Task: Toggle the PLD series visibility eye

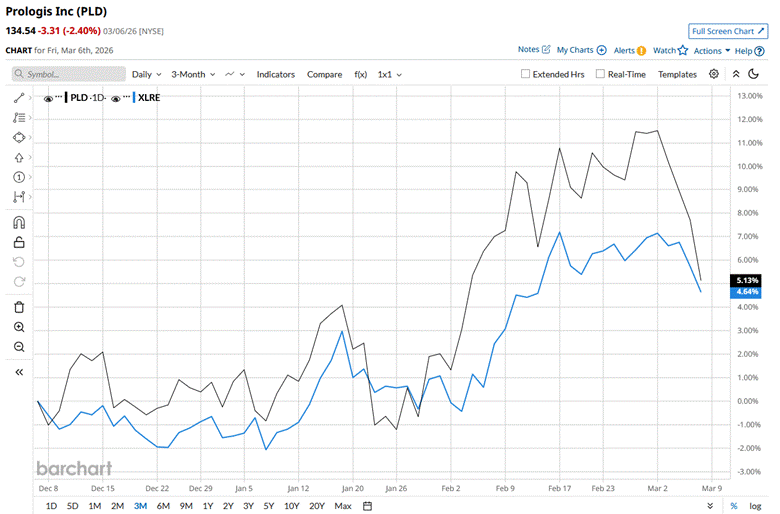Action: point(48,99)
